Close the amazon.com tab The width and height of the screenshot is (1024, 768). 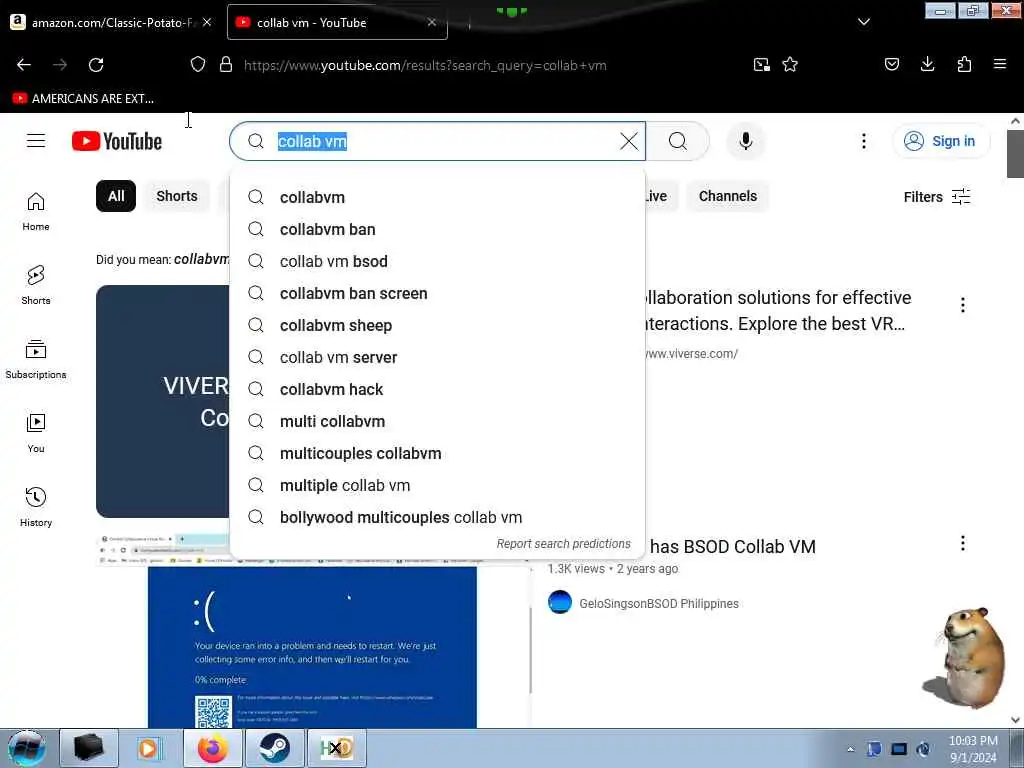coord(207,22)
